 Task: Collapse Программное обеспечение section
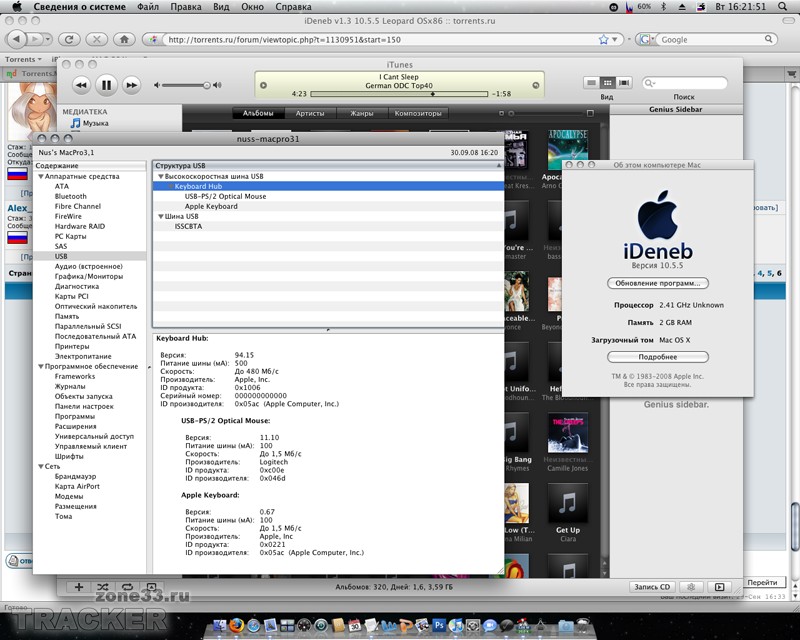tap(41, 366)
